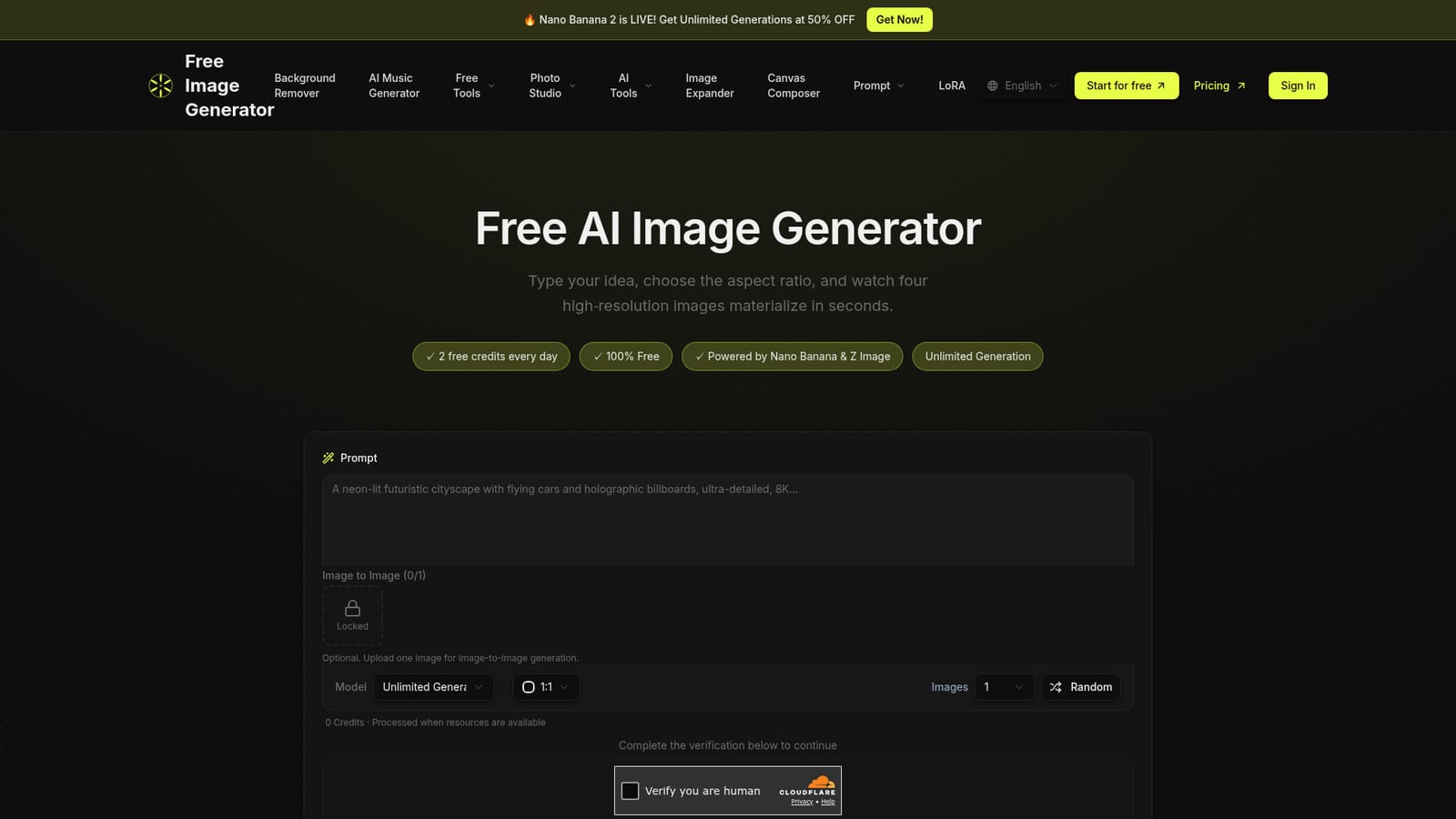
Task: Click the Start for free button
Action: (x=1127, y=86)
